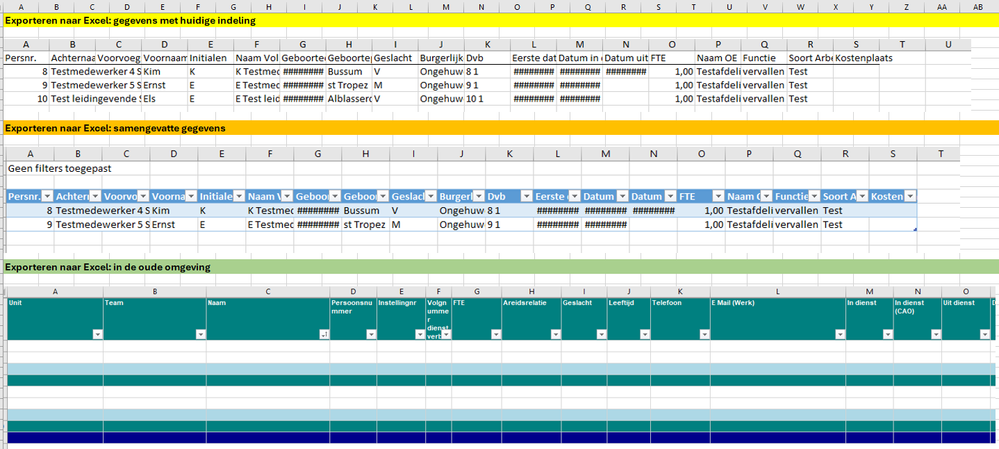
Task: Open the Instellingnr filter dropdown
Action: pyautogui.click(x=420, y=334)
